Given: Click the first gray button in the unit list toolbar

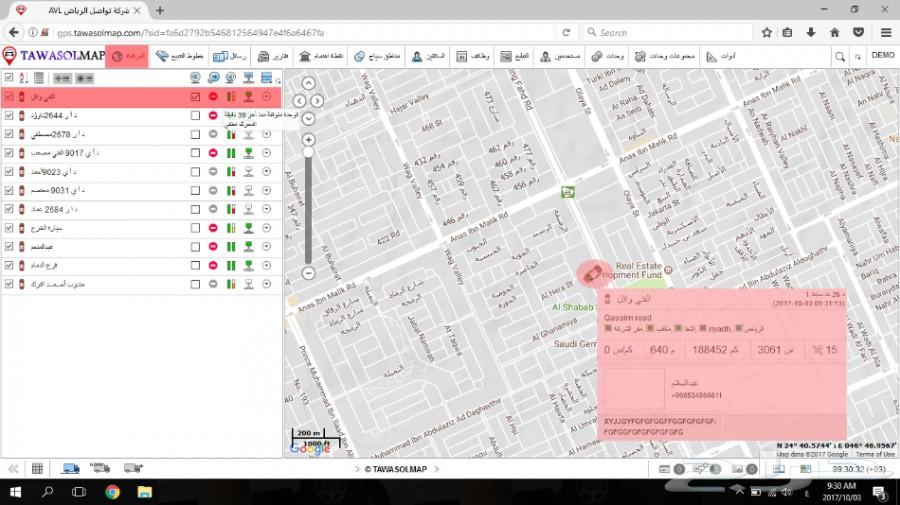Looking at the screenshot, I should click(x=63, y=78).
